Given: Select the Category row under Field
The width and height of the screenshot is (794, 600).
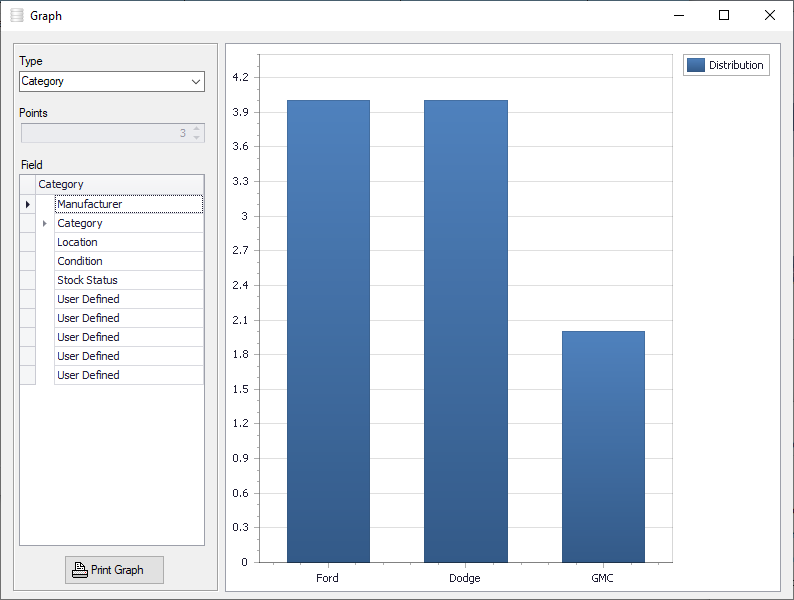Looking at the screenshot, I should tap(129, 223).
